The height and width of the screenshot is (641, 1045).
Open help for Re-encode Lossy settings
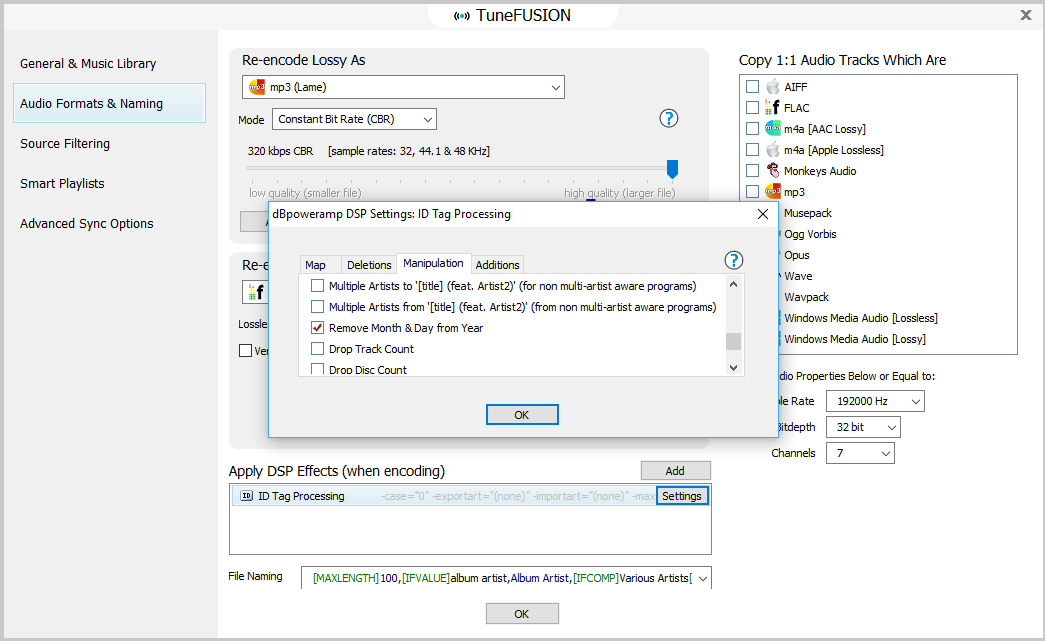click(668, 118)
